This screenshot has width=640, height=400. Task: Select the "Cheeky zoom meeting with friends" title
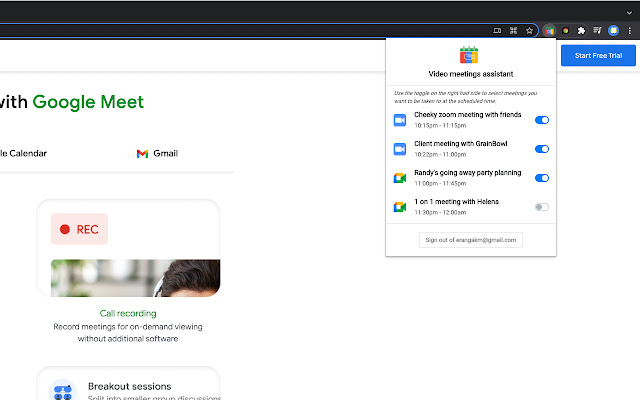pos(468,115)
